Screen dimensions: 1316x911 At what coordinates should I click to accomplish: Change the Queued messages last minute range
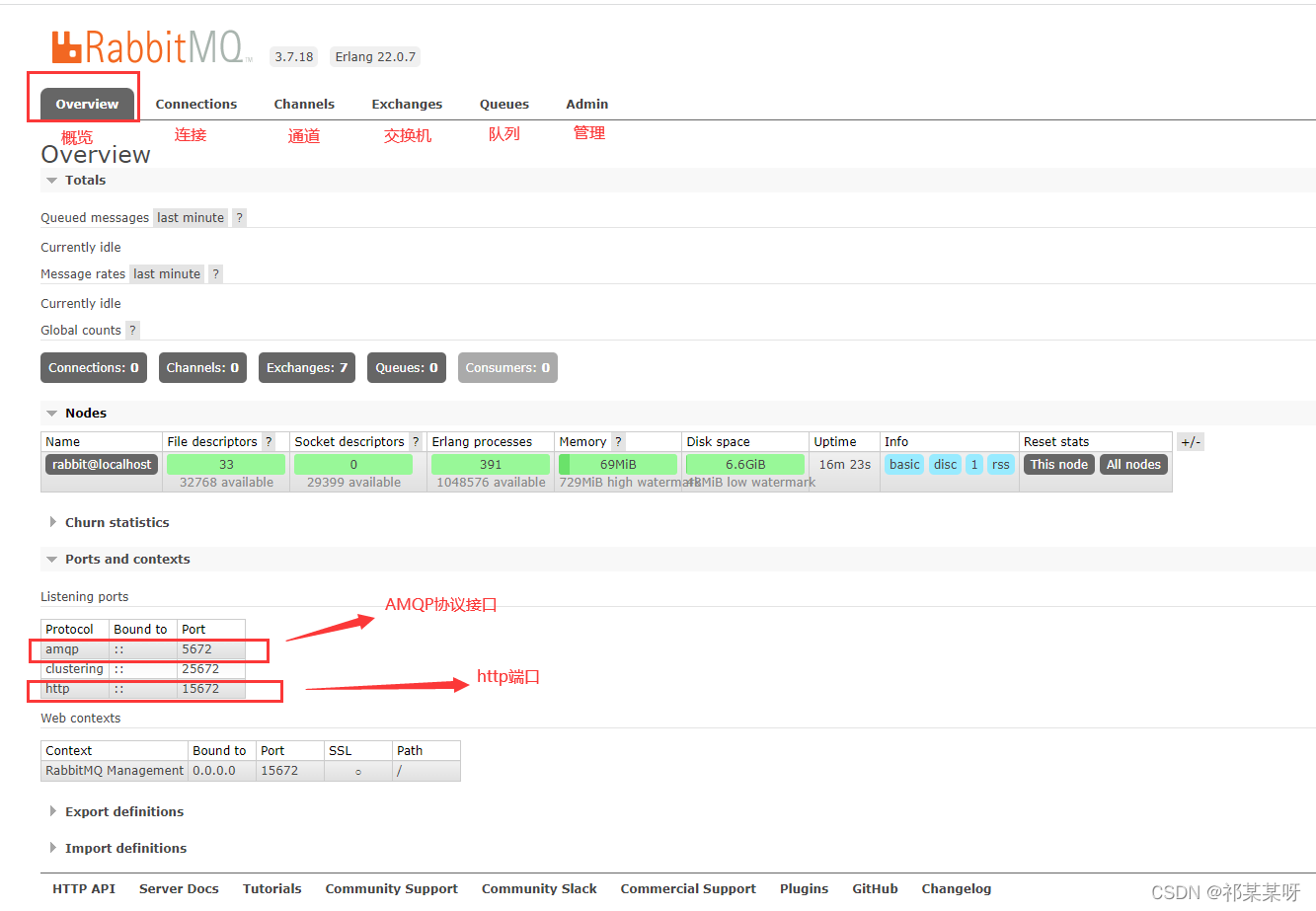pyautogui.click(x=191, y=218)
